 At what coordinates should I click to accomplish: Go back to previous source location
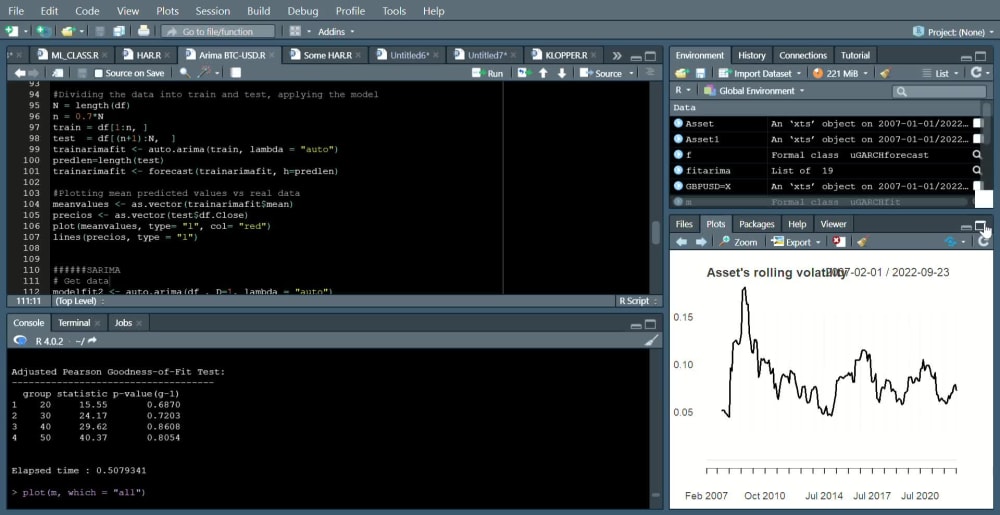click(20, 73)
